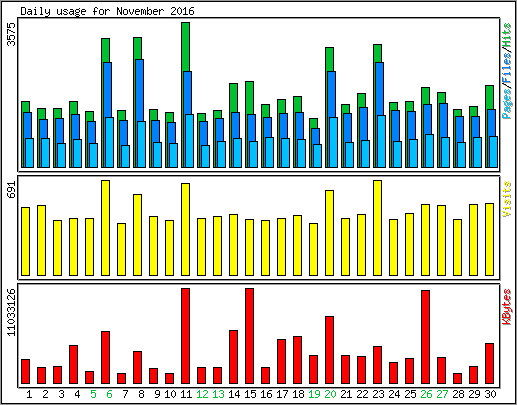The width and height of the screenshot is (517, 405).
Task: Click the red 'KBytes' legend label
Action: (x=507, y=307)
